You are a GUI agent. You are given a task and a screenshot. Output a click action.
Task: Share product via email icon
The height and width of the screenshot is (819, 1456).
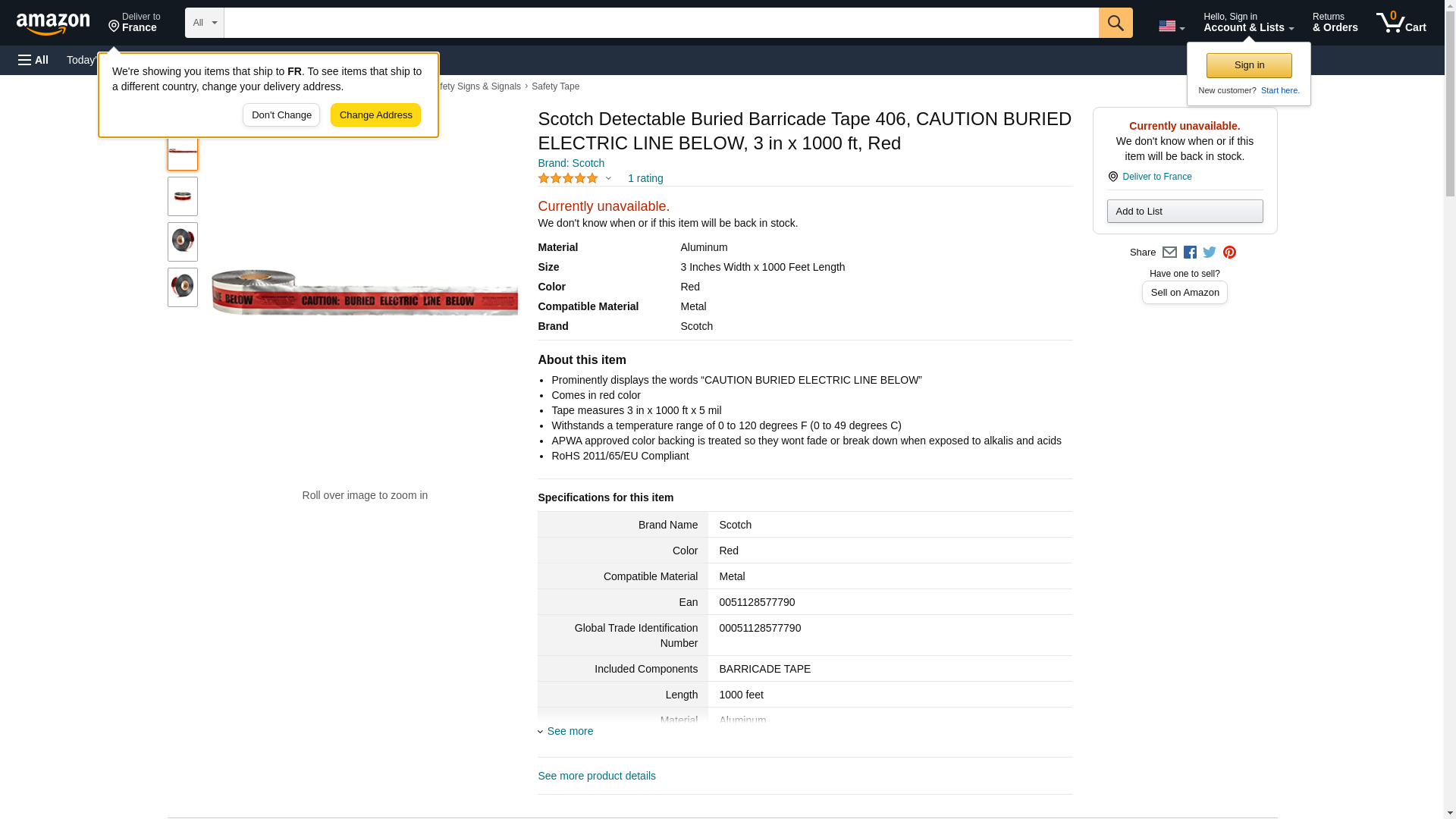[1169, 253]
